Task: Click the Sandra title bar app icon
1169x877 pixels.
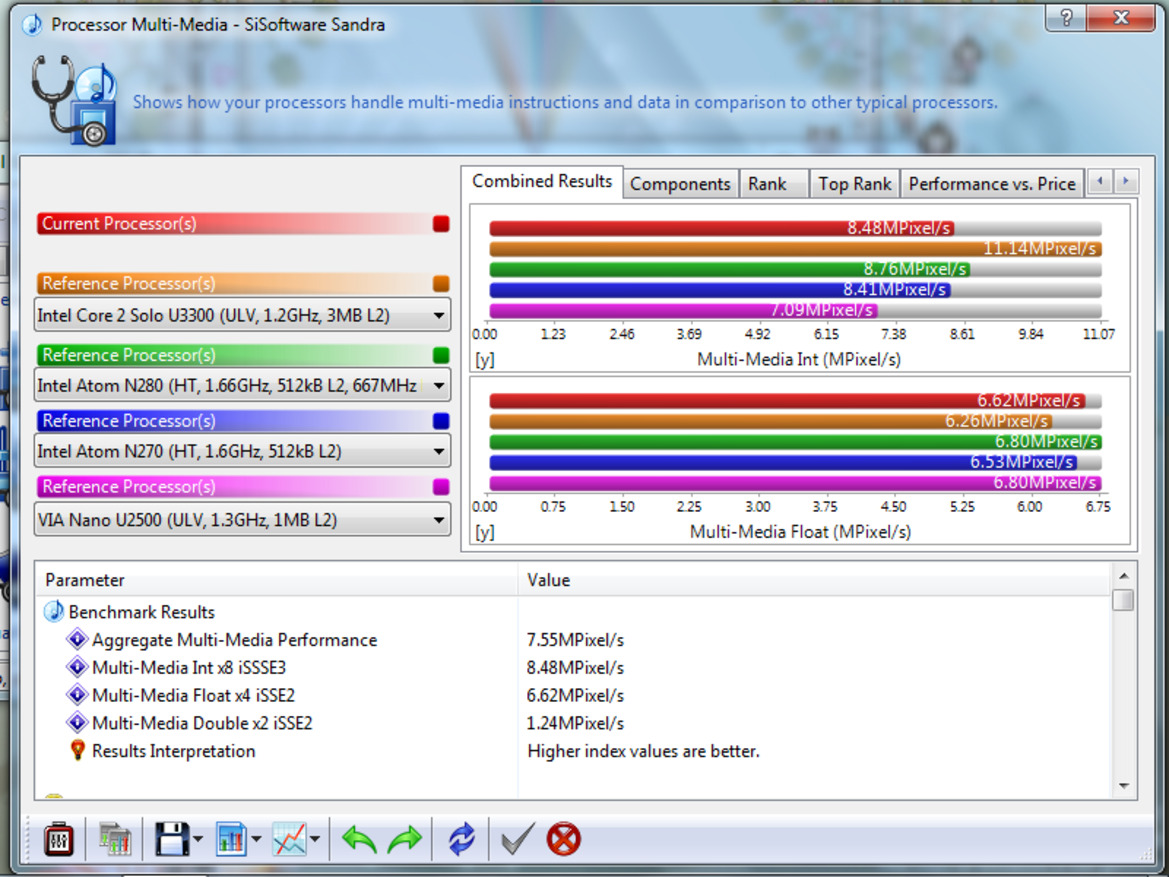Action: 32,25
